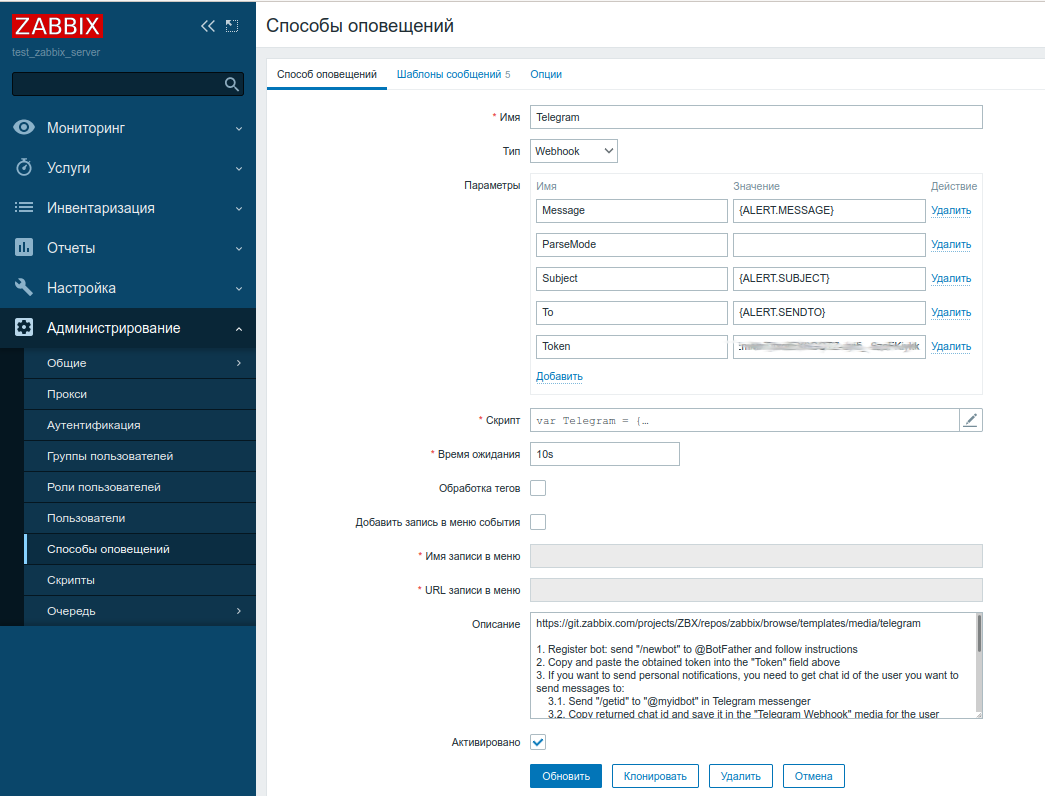
Task: Open Пользователи in the sidebar
Action: pos(140,518)
